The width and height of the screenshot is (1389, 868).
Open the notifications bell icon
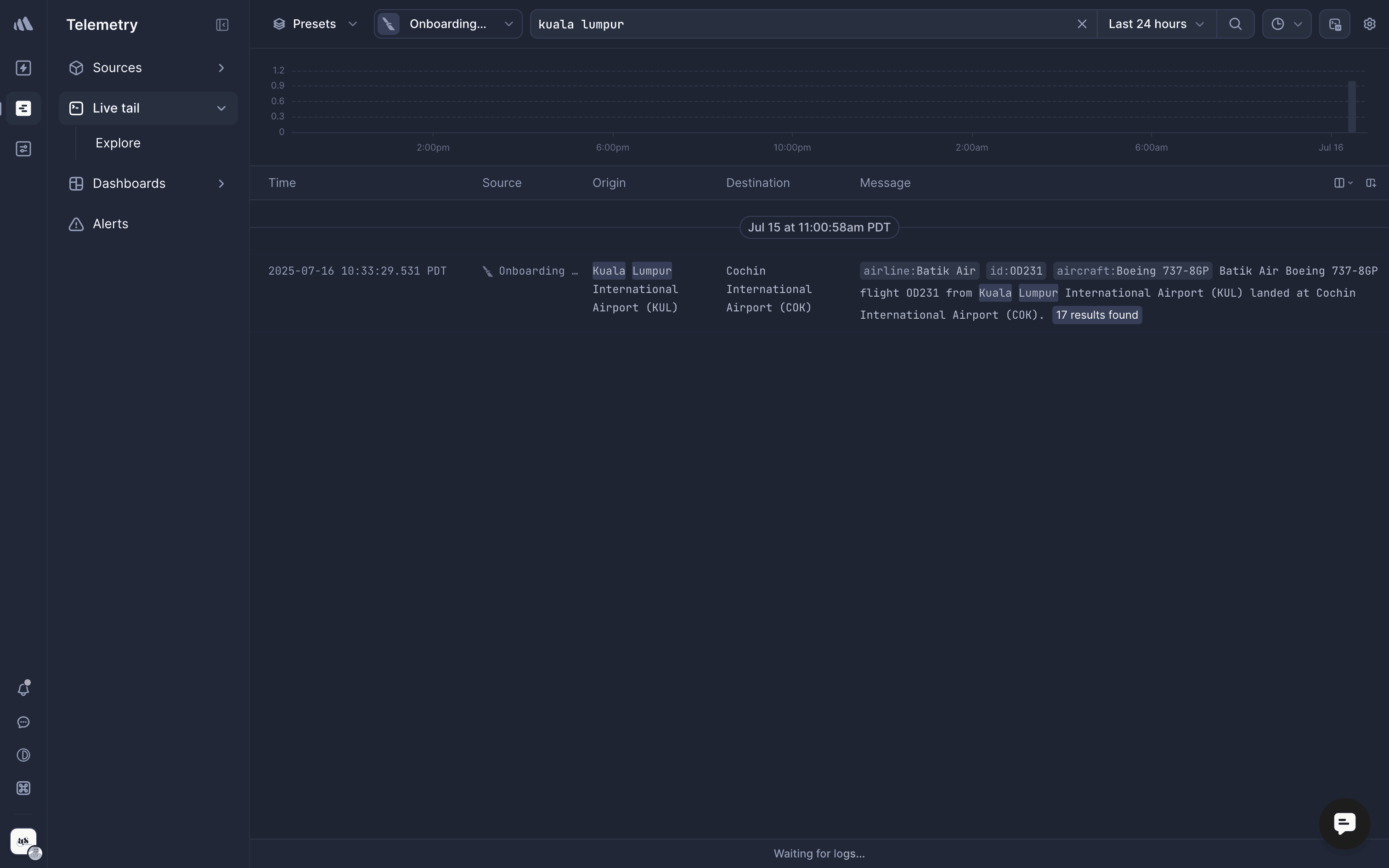23,689
